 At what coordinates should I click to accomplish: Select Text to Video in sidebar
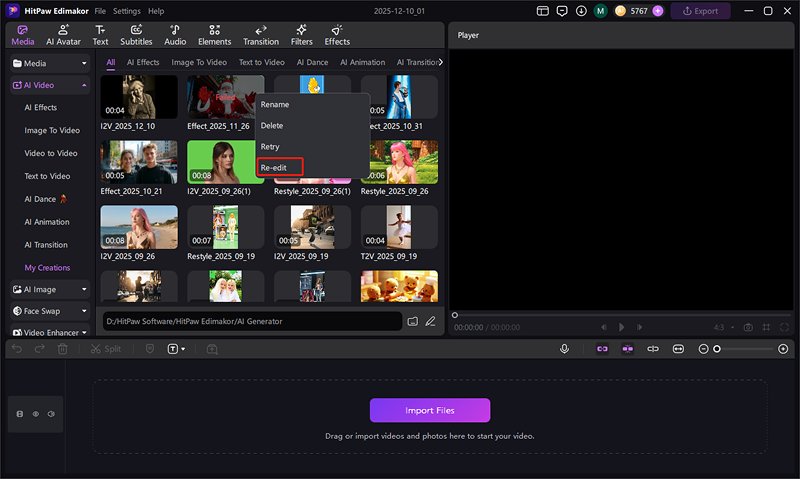pyautogui.click(x=47, y=176)
